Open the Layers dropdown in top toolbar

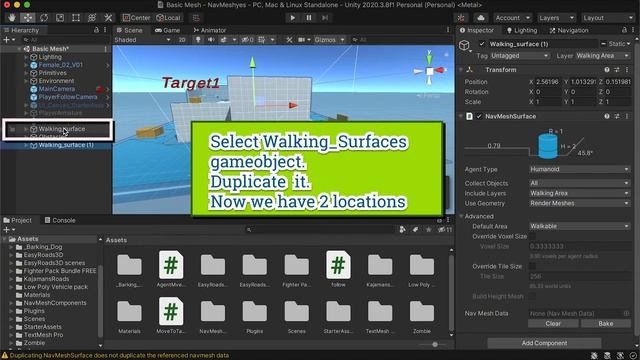(x=556, y=18)
